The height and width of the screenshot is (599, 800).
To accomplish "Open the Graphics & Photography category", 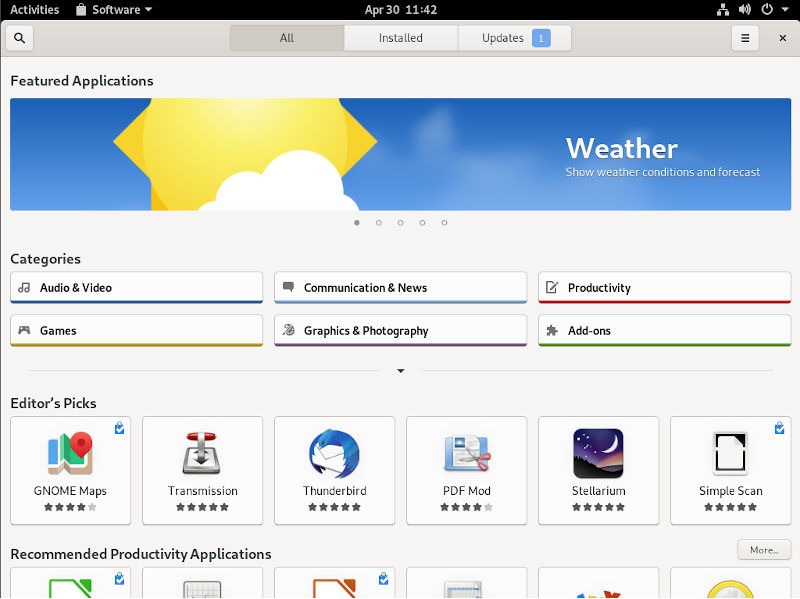I will pos(400,330).
